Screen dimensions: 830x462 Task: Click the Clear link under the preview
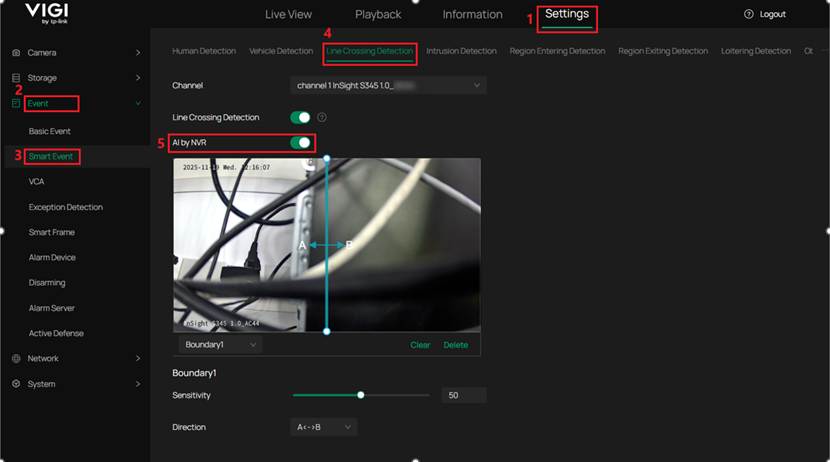420,345
